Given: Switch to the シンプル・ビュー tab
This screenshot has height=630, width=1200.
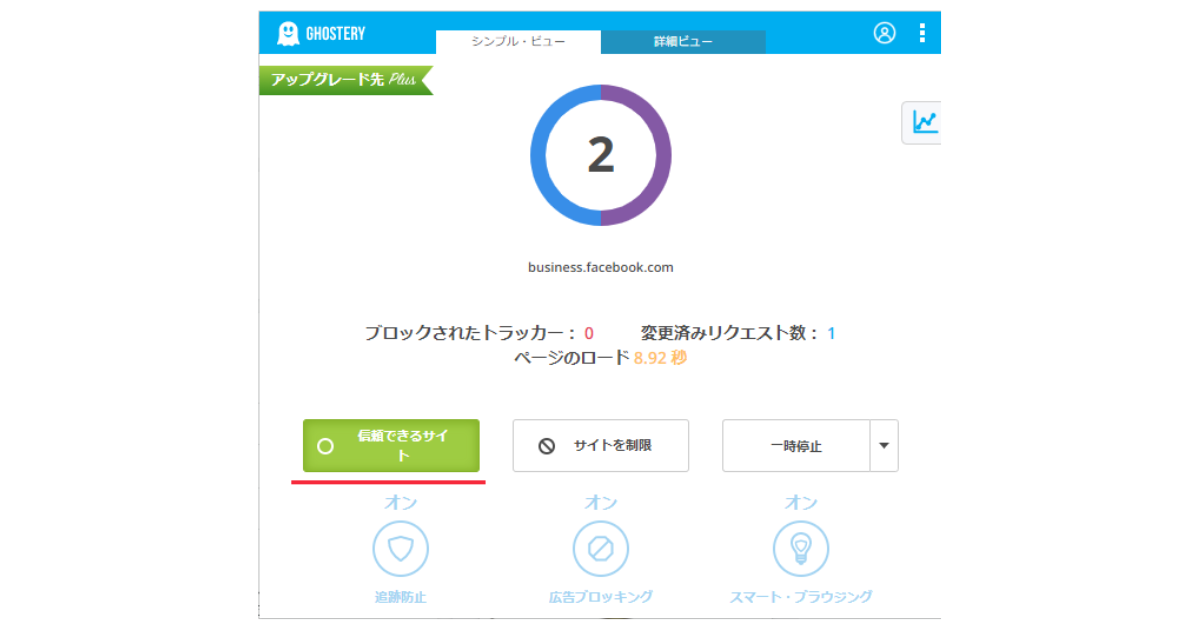Looking at the screenshot, I should coord(518,42).
